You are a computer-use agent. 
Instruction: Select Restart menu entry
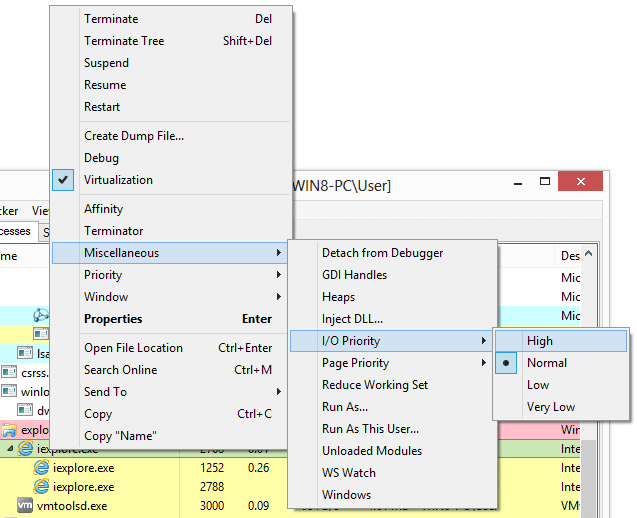point(170,106)
